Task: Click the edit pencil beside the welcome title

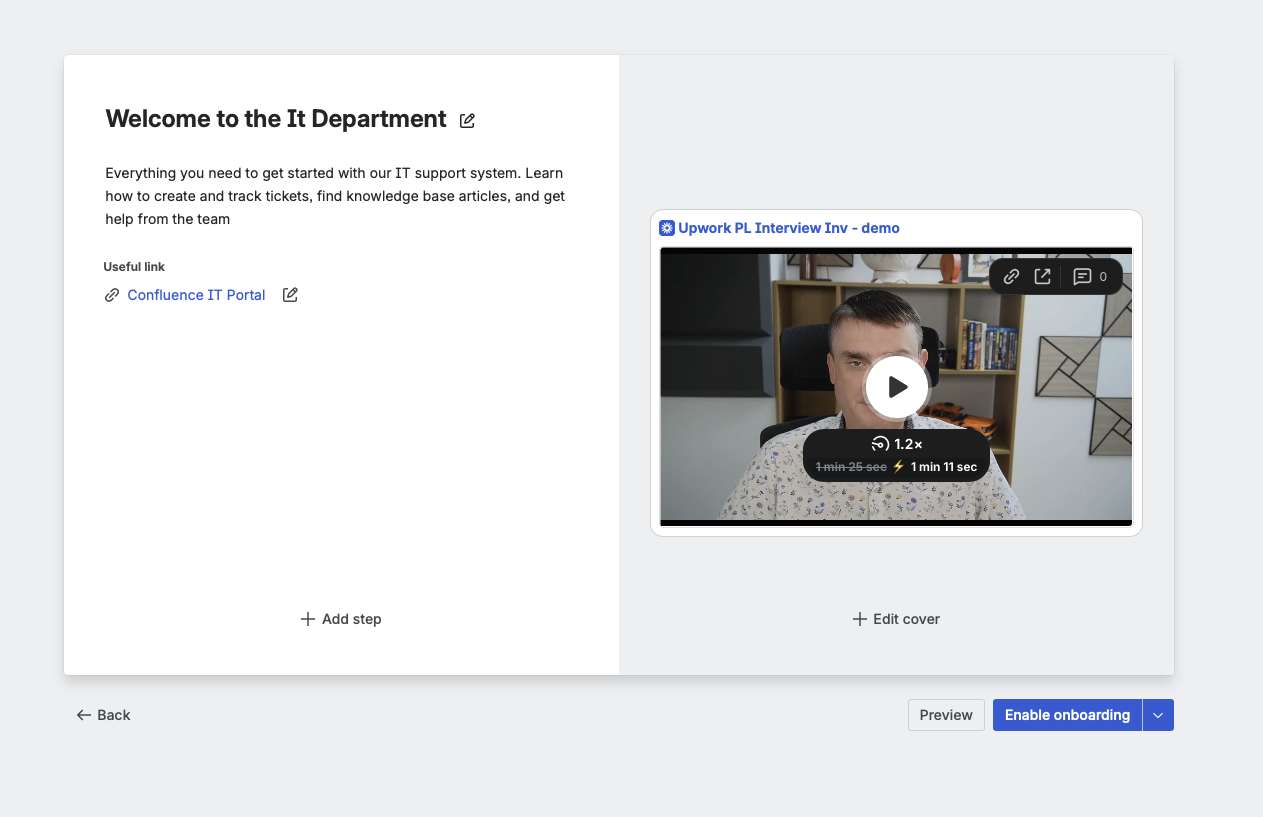Action: 467,121
